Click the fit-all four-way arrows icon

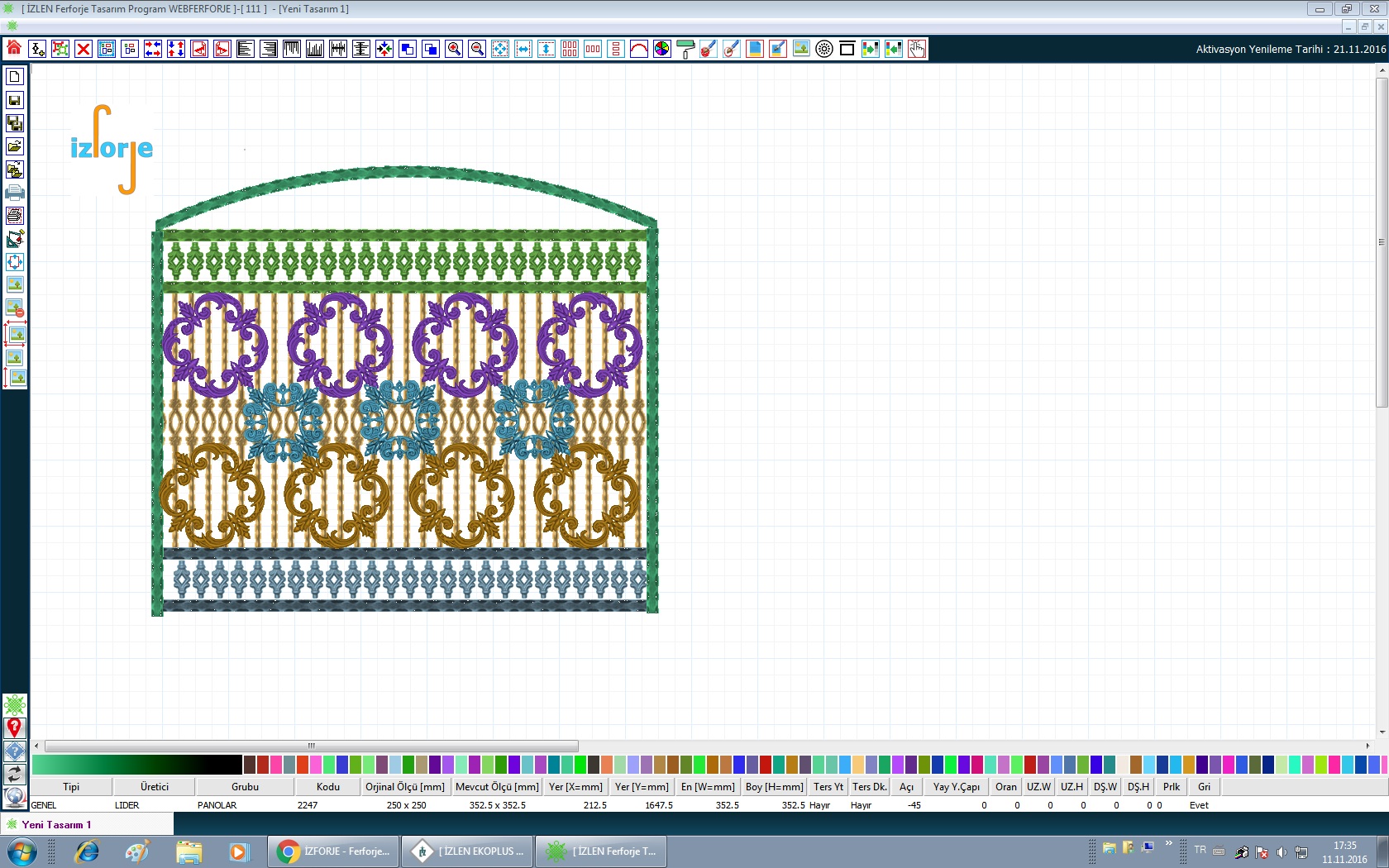coord(500,49)
